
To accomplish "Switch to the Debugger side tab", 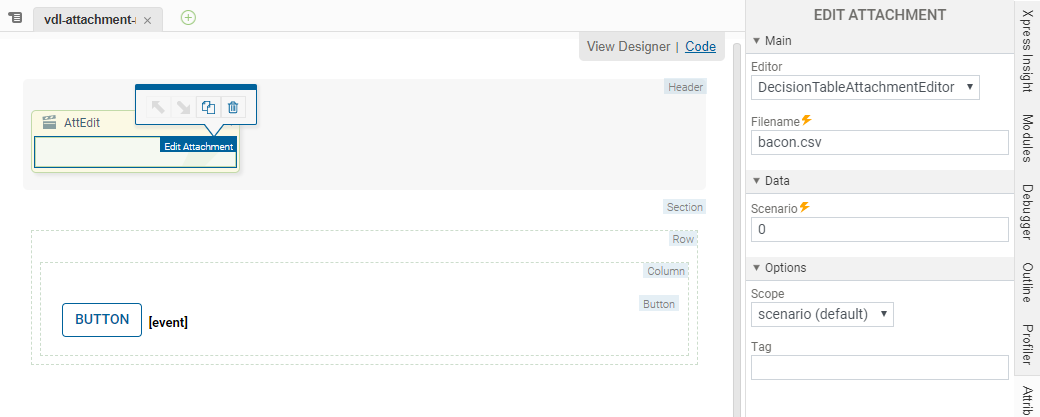I will point(1027,212).
